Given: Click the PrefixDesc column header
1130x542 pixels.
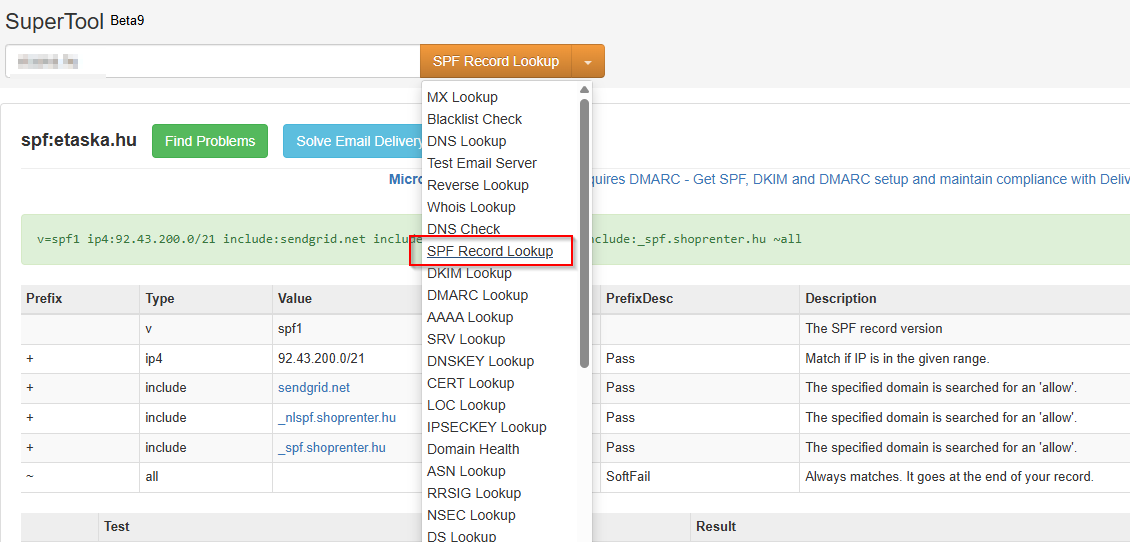Looking at the screenshot, I should pos(639,298).
